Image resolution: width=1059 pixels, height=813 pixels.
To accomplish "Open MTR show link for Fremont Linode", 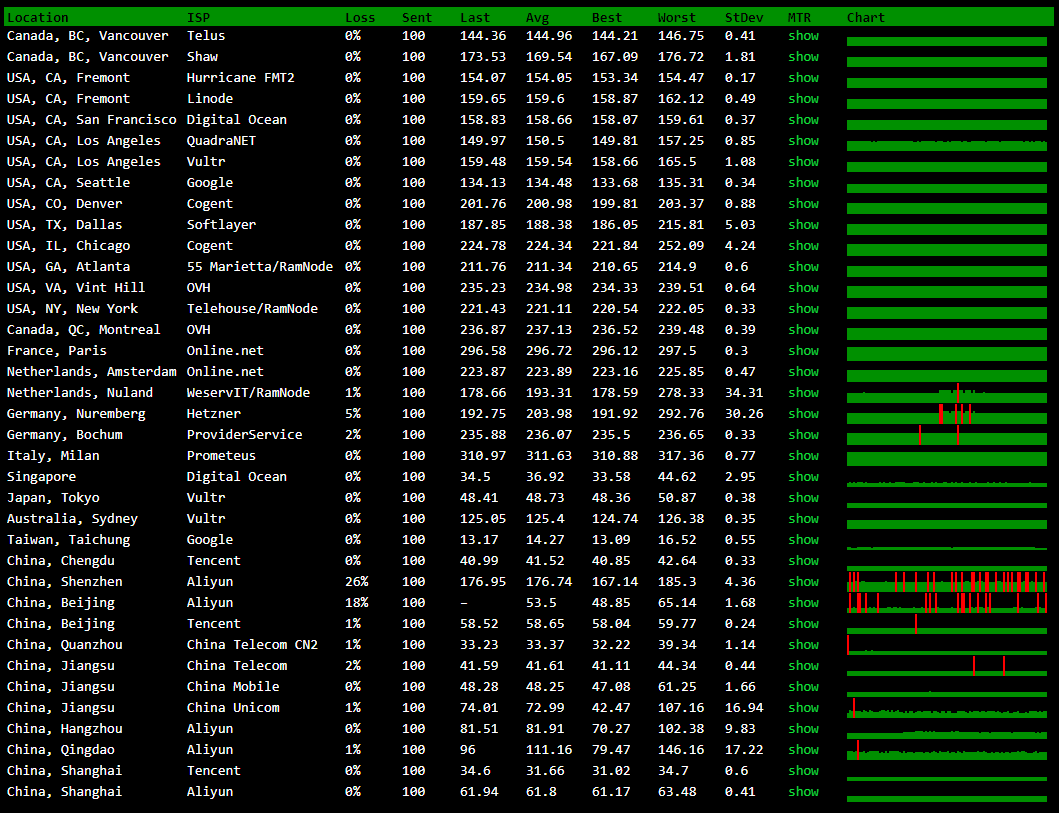I will 803,99.
